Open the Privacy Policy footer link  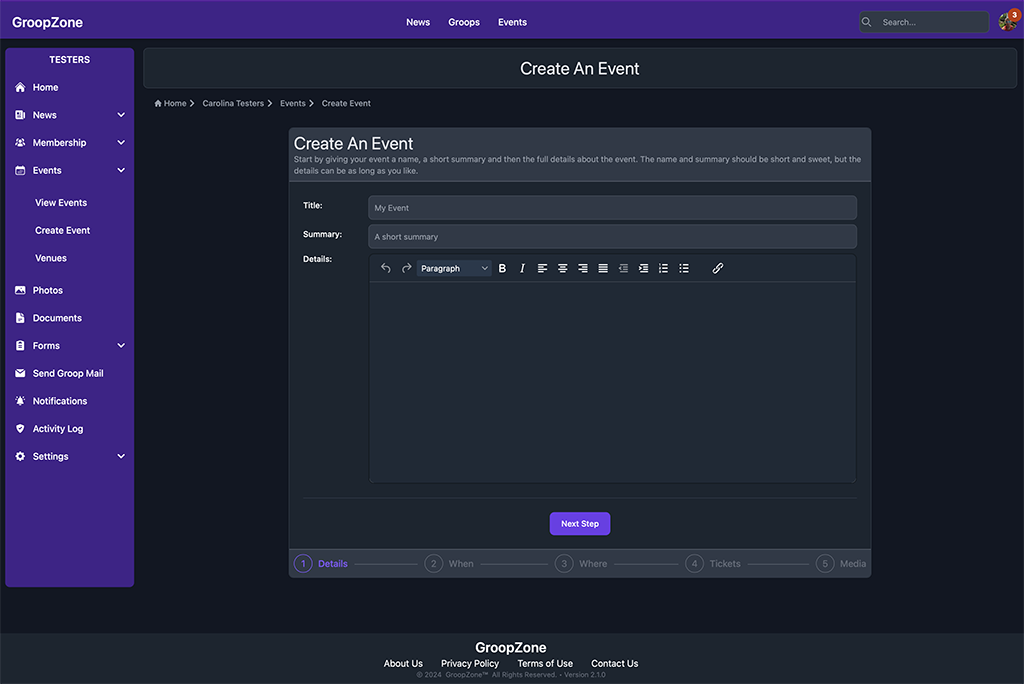[x=470, y=664]
